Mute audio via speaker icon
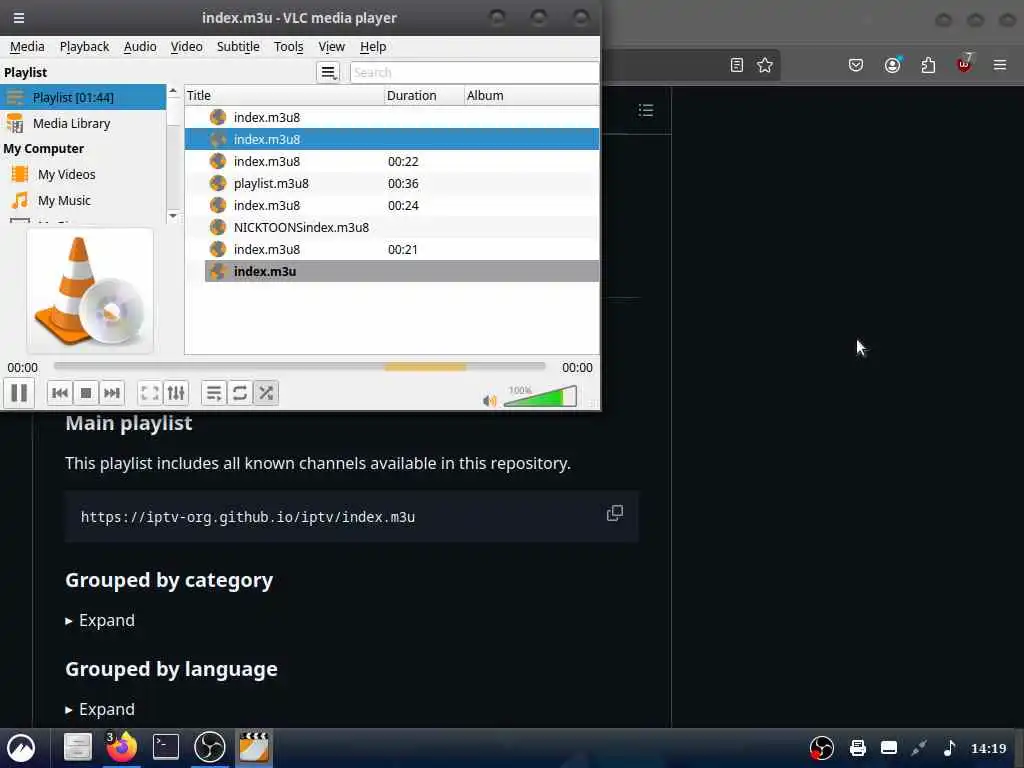The height and width of the screenshot is (768, 1024). click(x=489, y=400)
